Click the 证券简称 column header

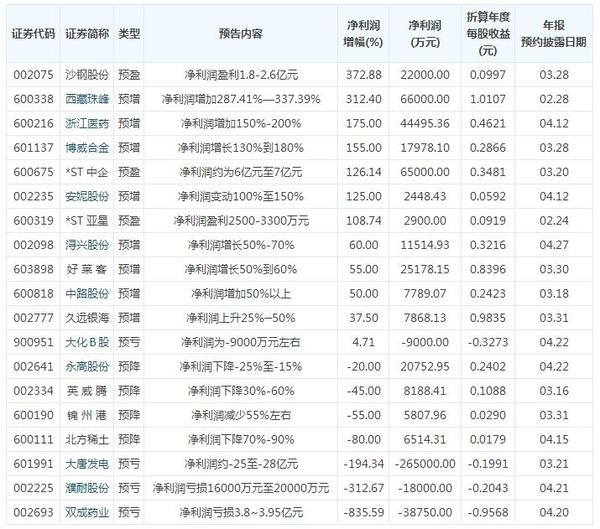point(87,34)
